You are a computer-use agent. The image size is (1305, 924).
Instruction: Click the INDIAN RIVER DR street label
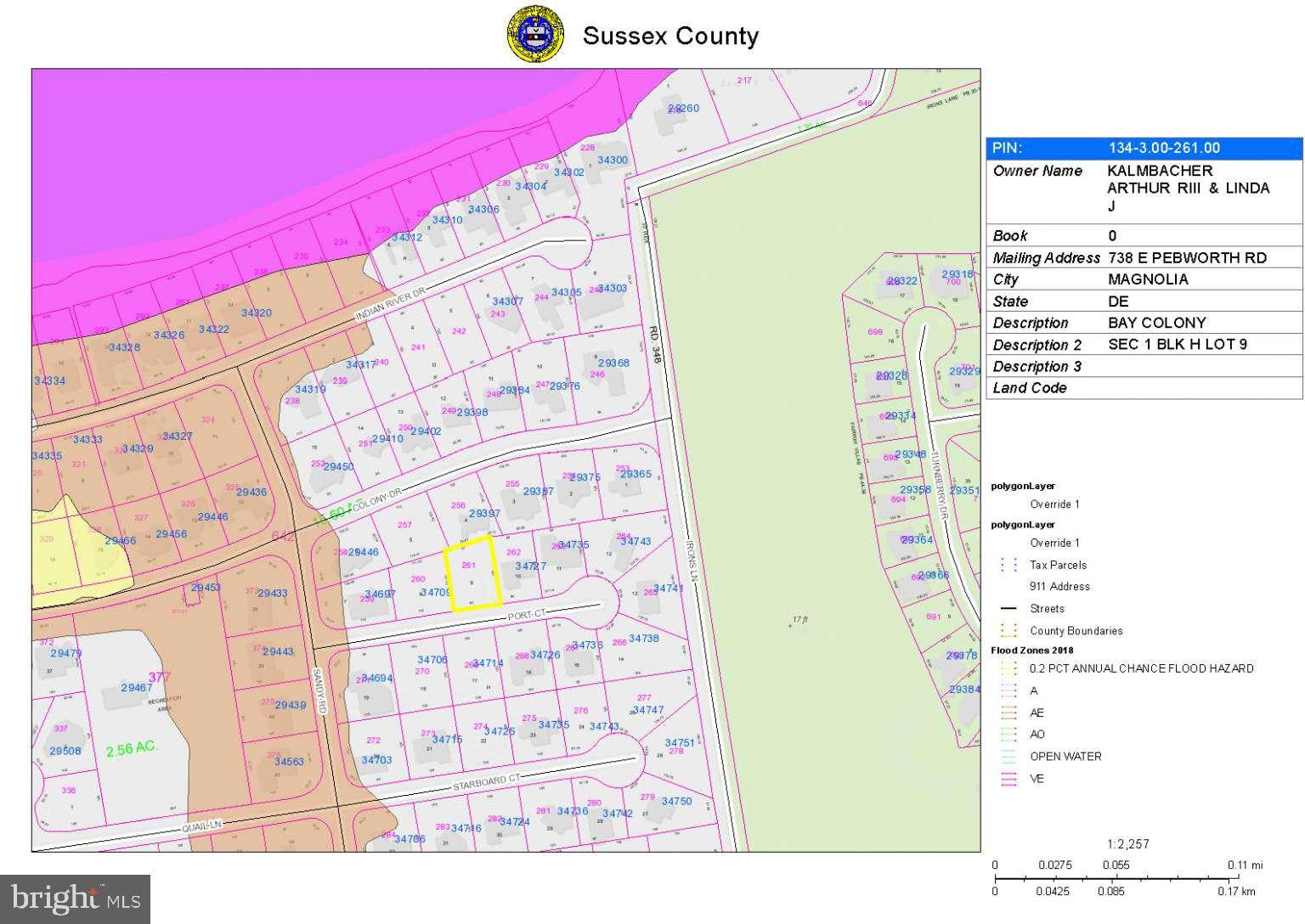tap(389, 306)
